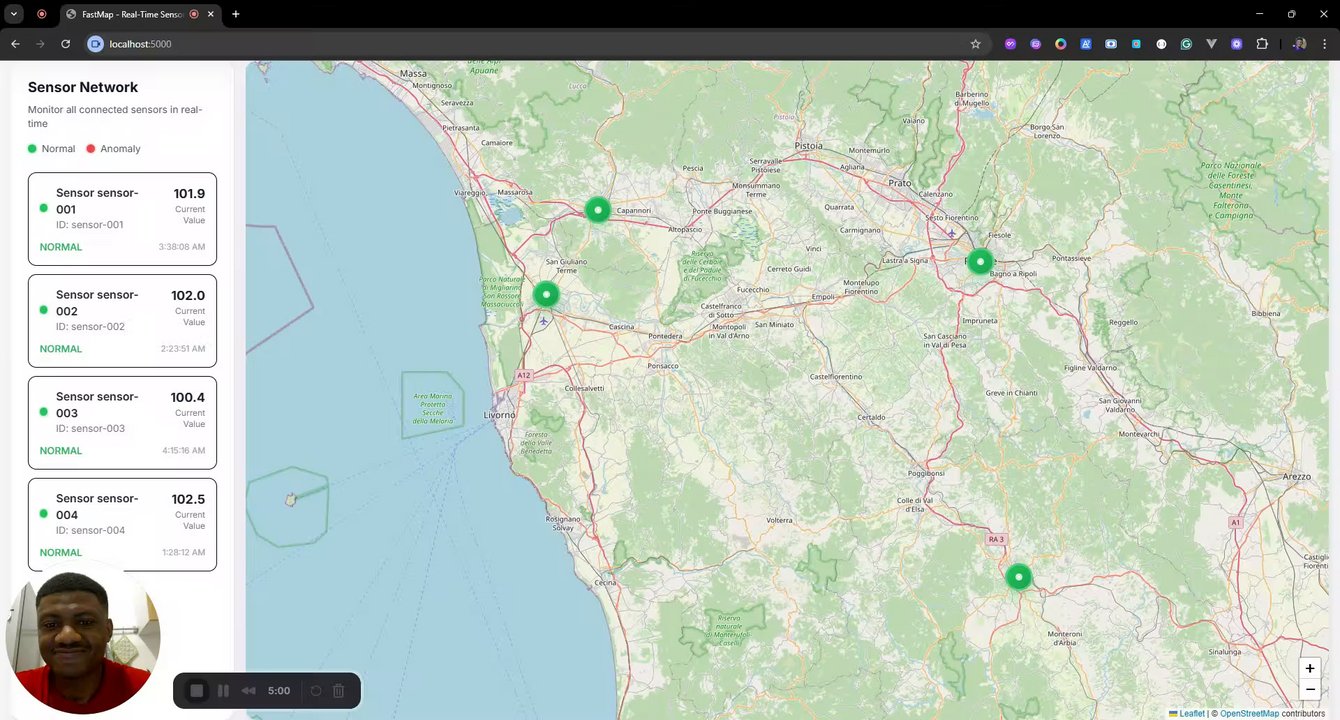Select the Sensor sensor-003 card
This screenshot has height=720, width=1340.
122,423
